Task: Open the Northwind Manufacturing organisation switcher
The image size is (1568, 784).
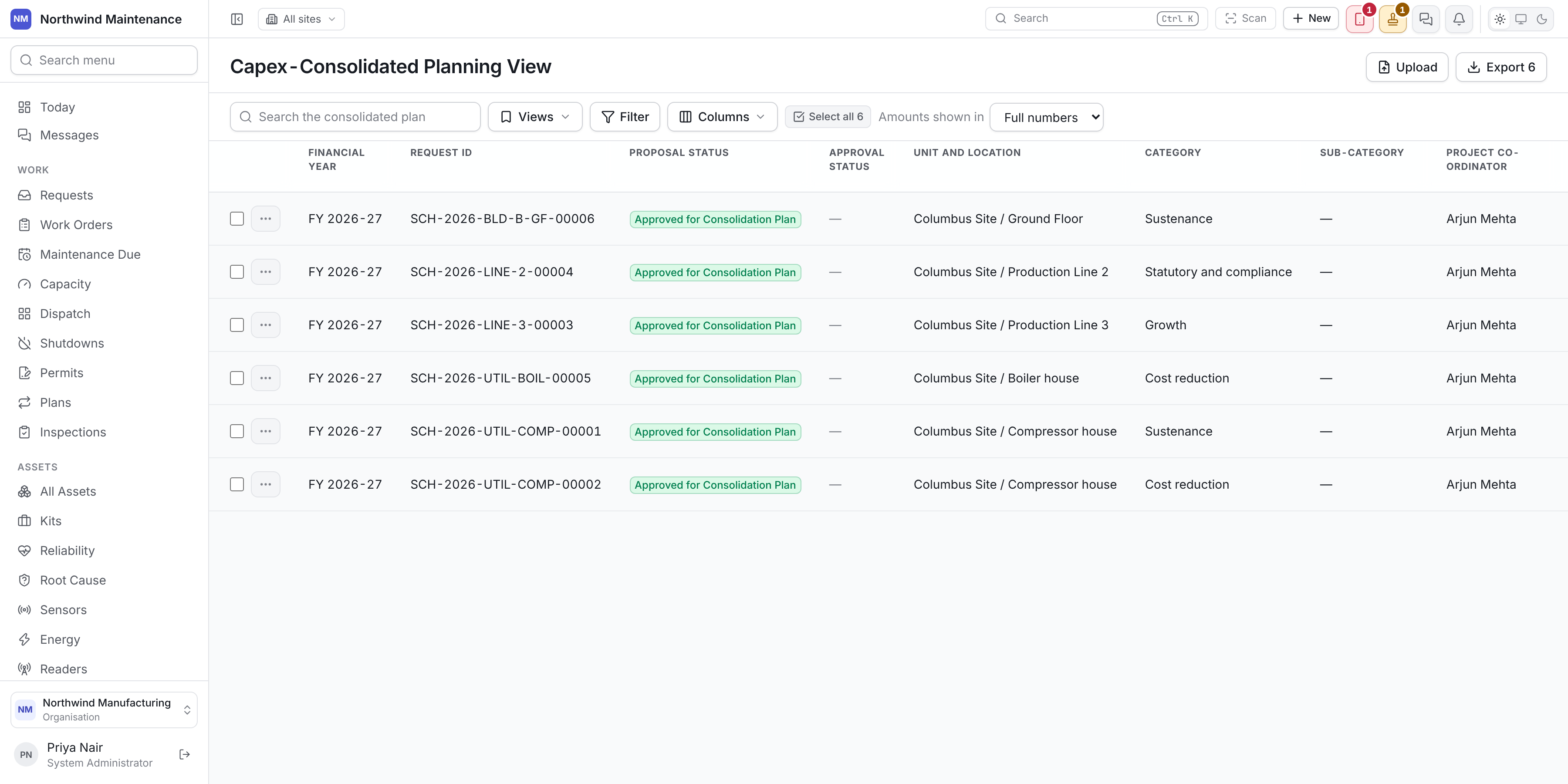Action: coord(104,709)
